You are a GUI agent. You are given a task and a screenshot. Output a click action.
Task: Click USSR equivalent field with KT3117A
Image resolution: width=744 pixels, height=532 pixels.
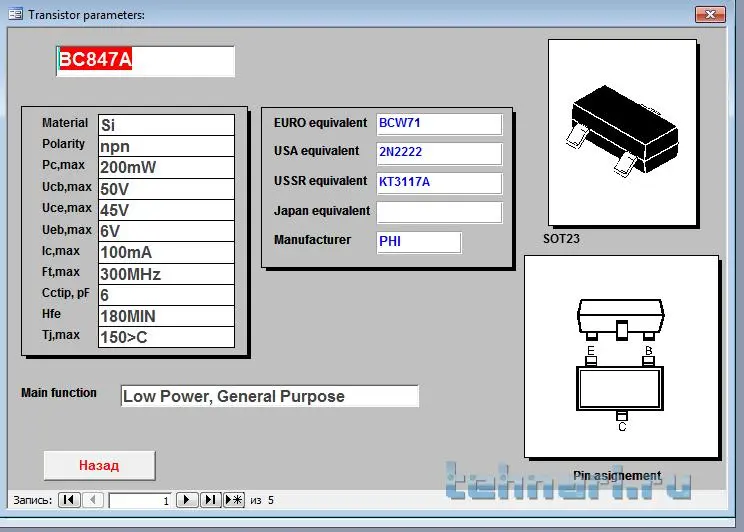tap(439, 183)
